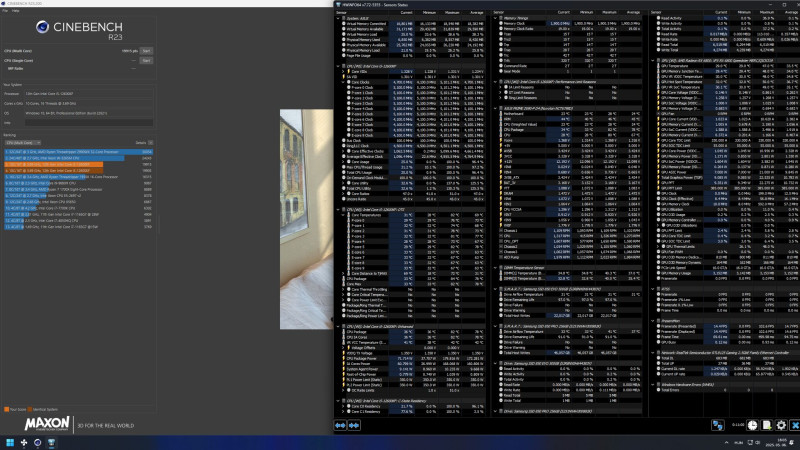
Task: Click the Sensor column header in HWiNFO
Action: click(x=341, y=13)
